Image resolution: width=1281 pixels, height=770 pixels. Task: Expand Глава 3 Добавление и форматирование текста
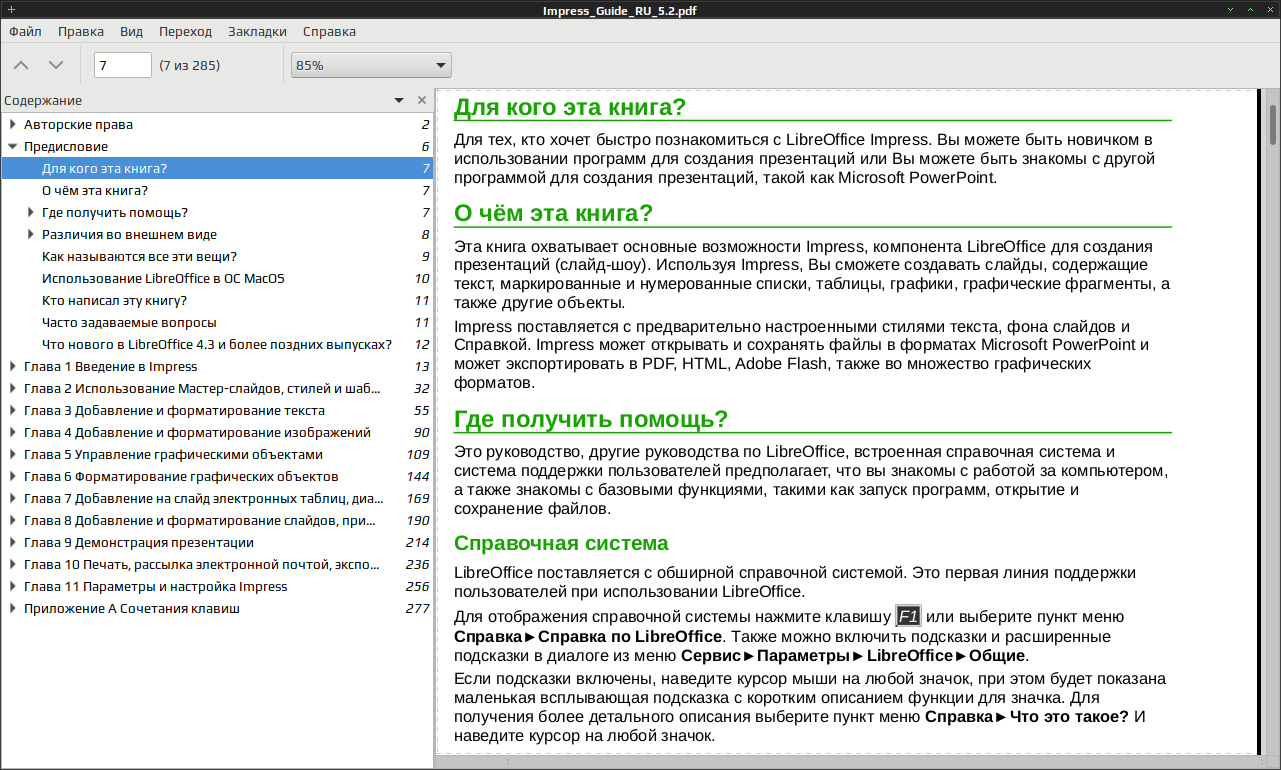(x=13, y=410)
